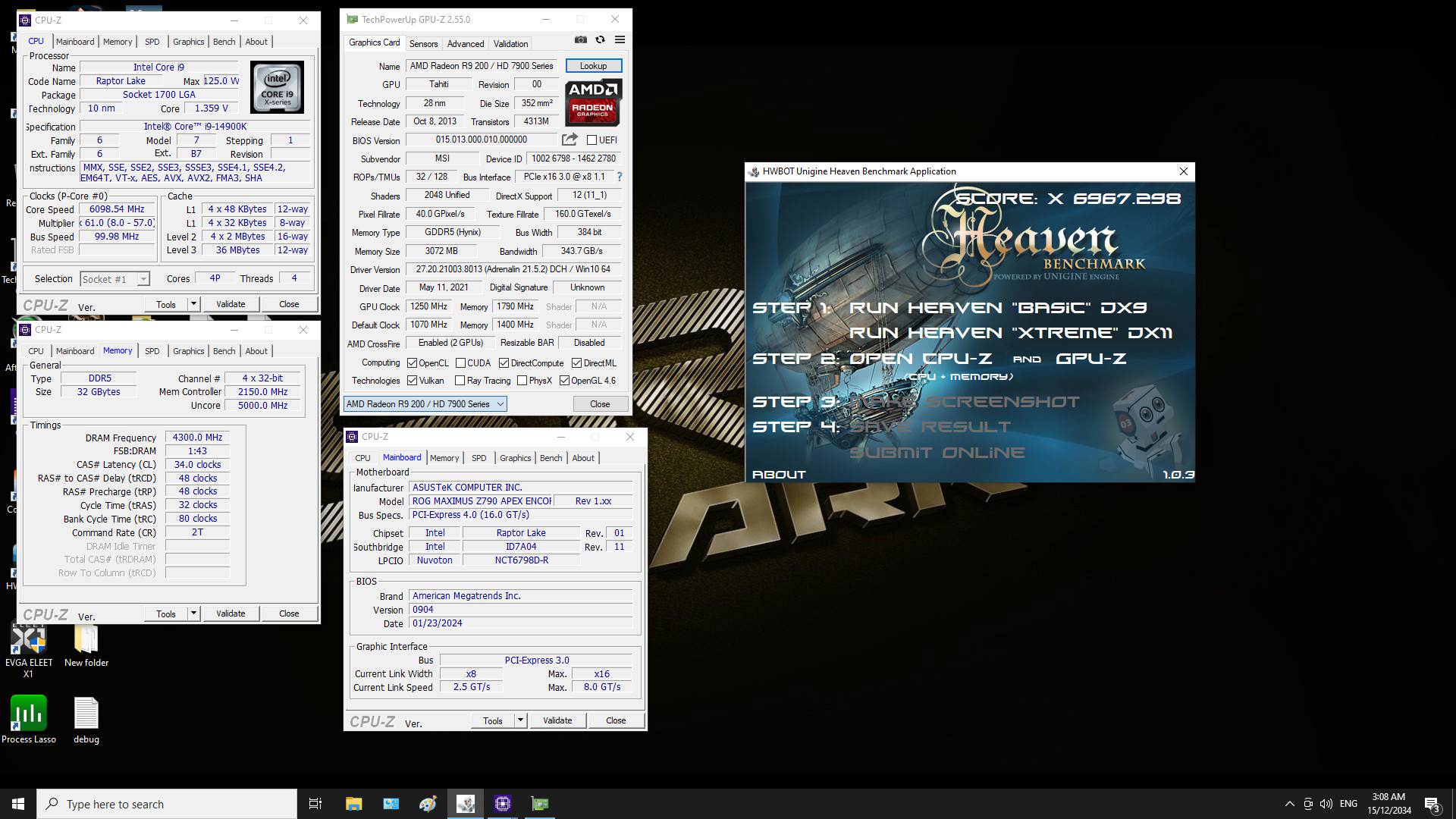
Task: Click the HWBOT Heaven taskbar icon
Action: coord(466,804)
